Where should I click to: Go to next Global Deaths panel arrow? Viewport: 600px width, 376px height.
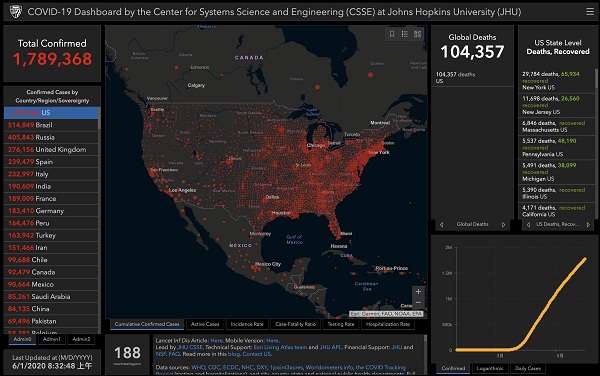pyautogui.click(x=504, y=225)
